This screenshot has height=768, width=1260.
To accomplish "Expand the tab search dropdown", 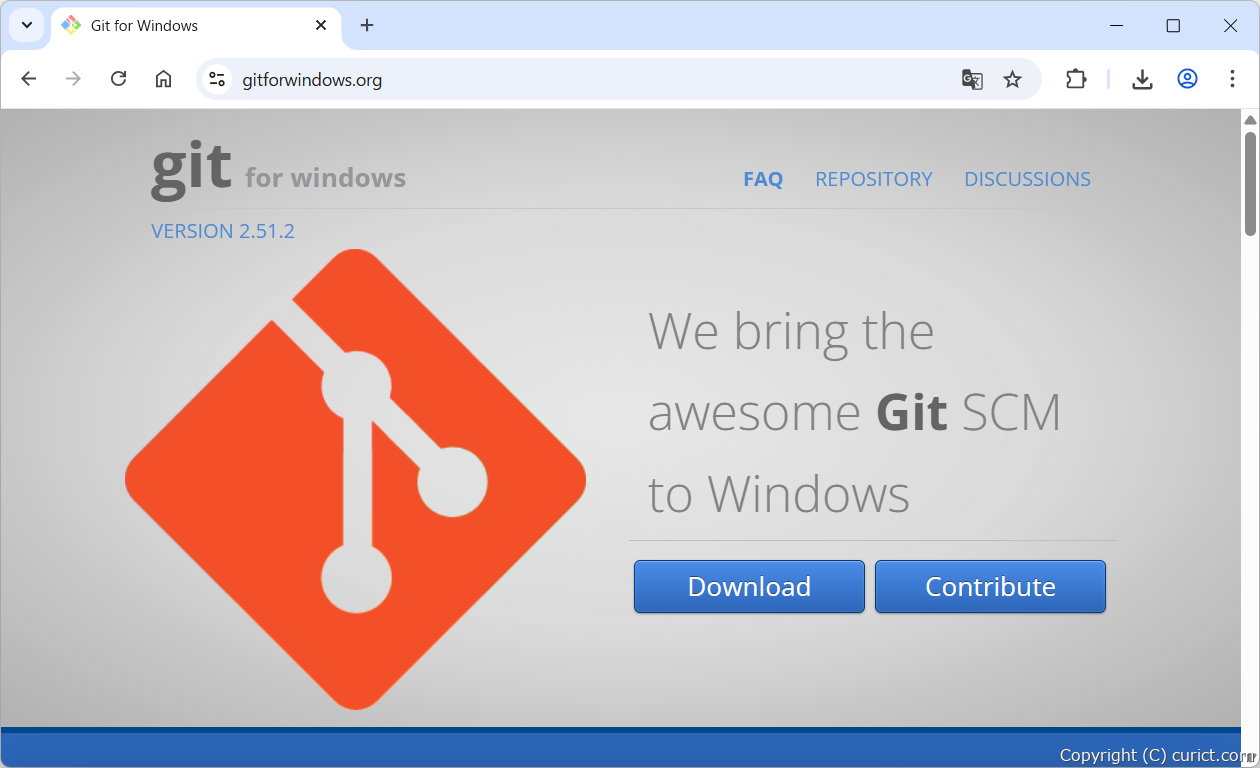I will (x=27, y=25).
